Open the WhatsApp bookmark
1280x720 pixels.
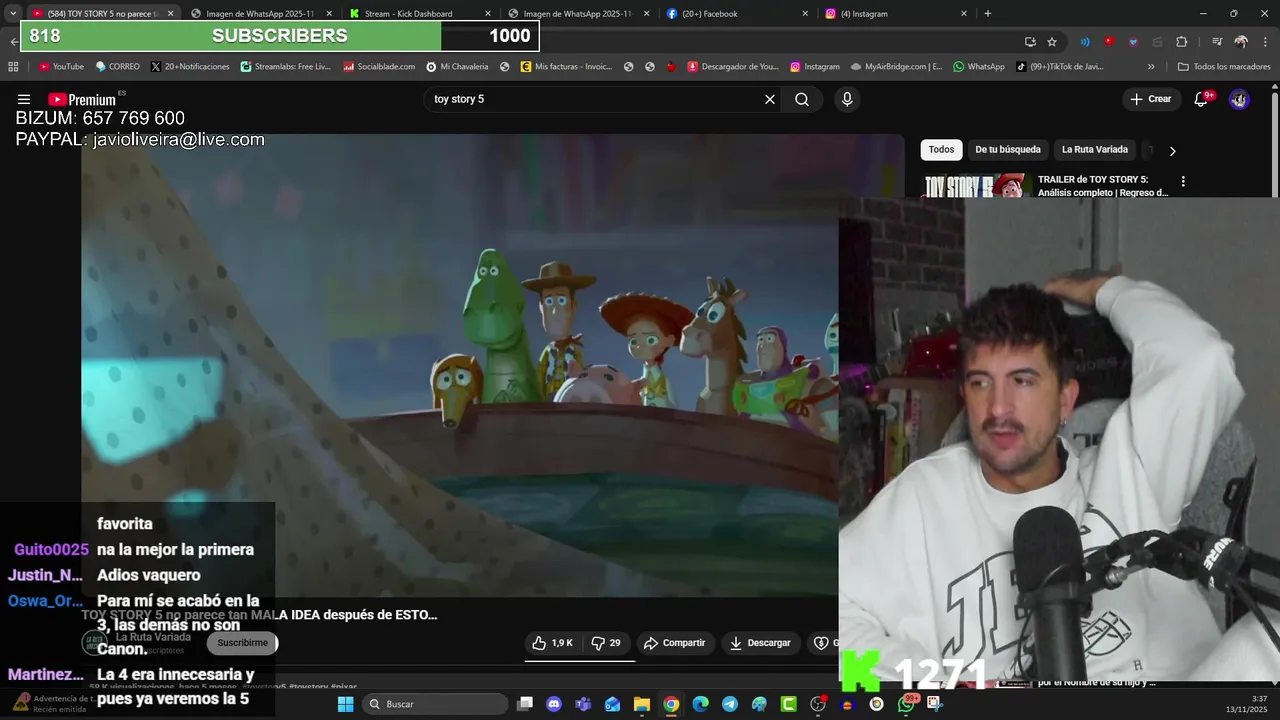pyautogui.click(x=979, y=67)
